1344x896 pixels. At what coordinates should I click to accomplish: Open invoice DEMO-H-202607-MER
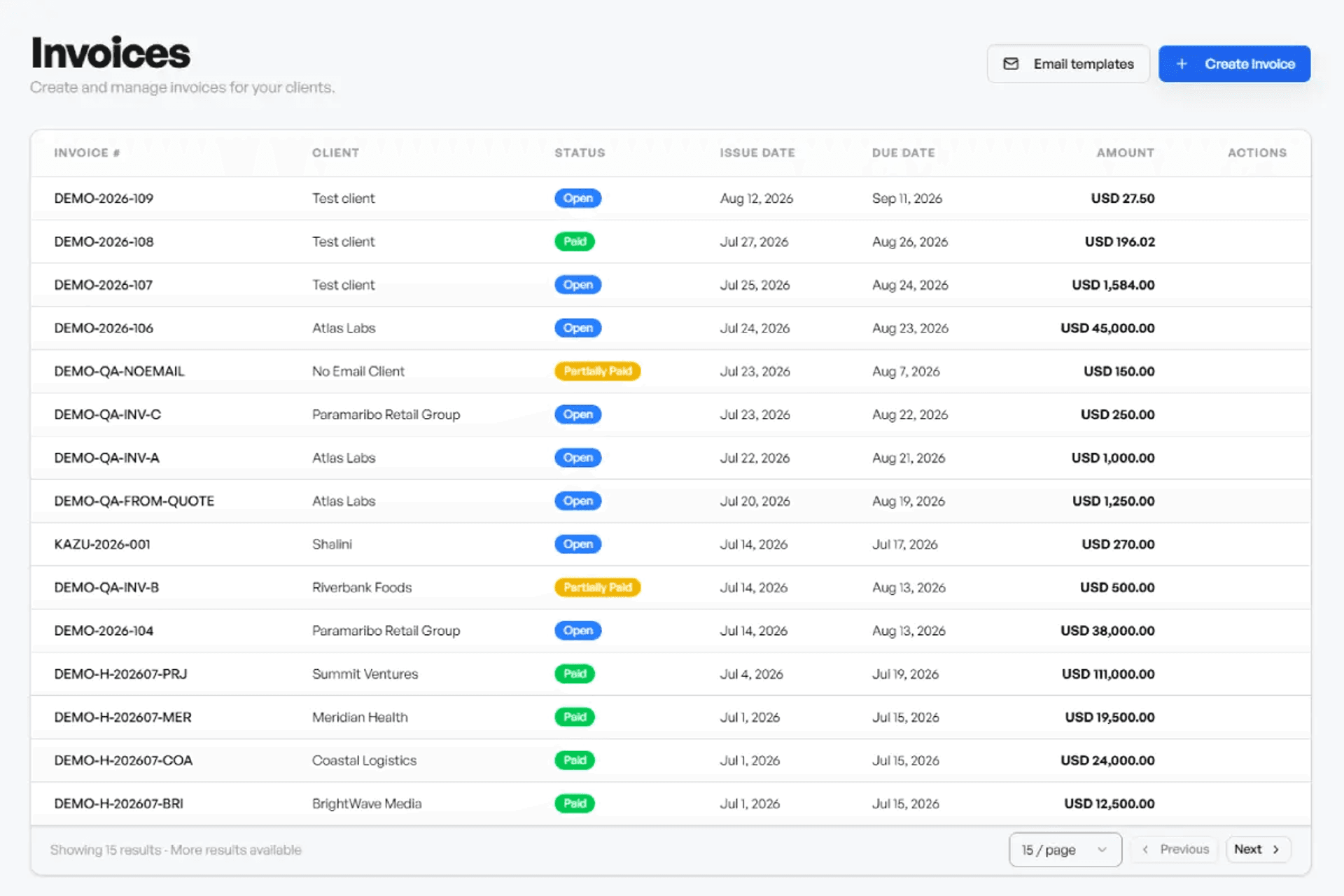(x=122, y=717)
